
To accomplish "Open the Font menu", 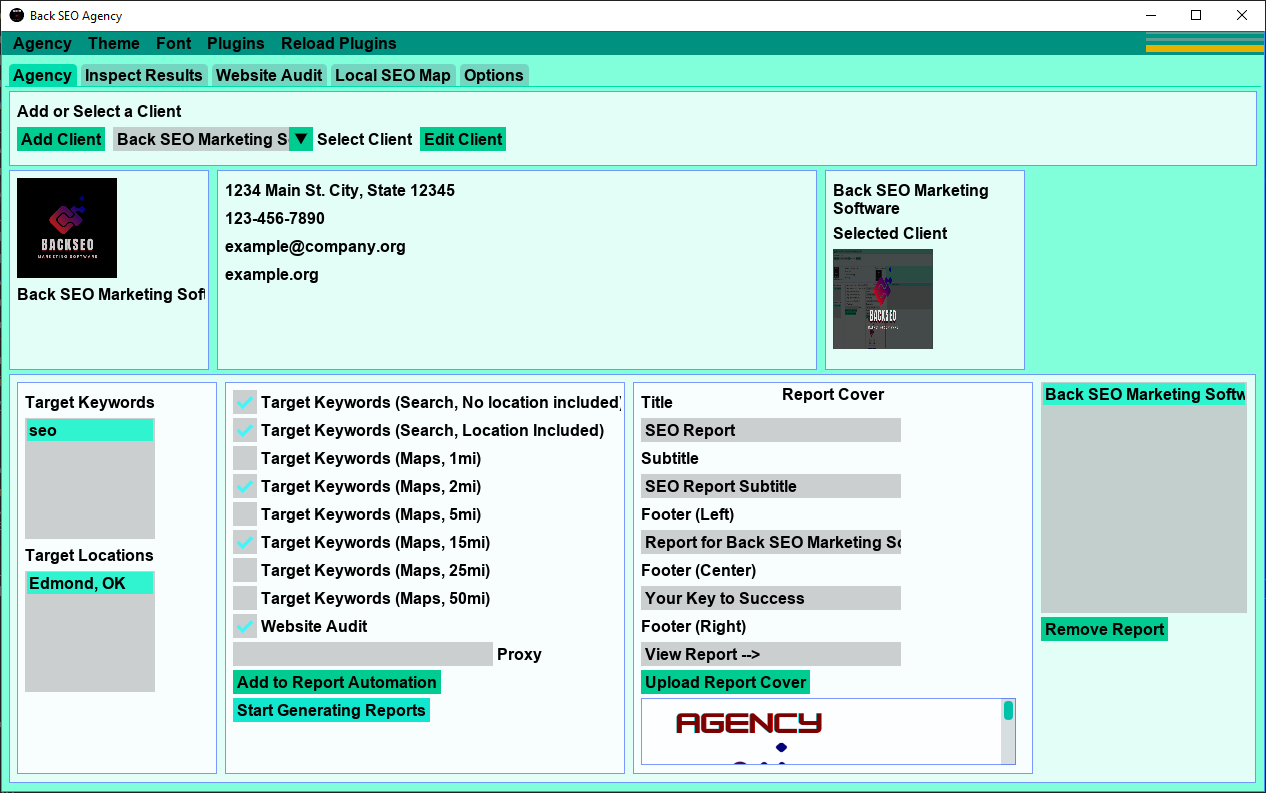I will [174, 43].
